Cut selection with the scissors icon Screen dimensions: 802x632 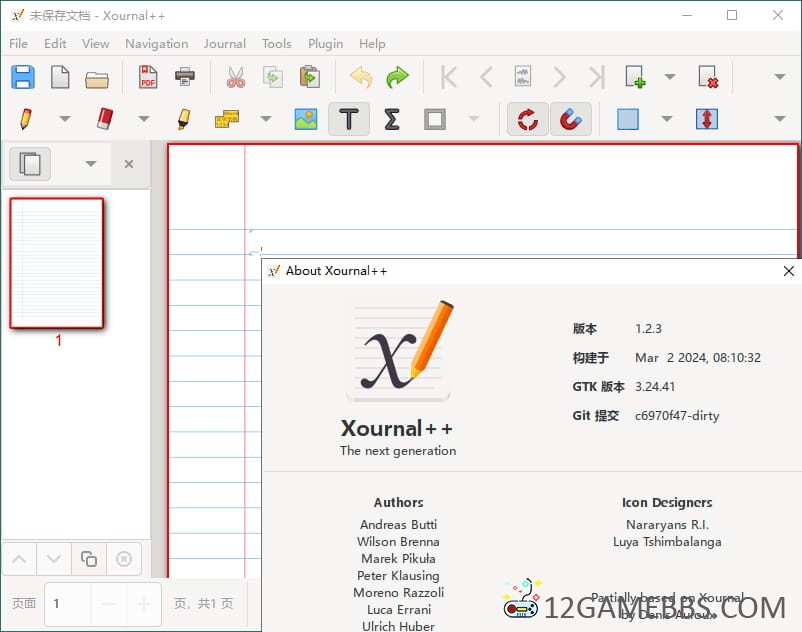236,77
